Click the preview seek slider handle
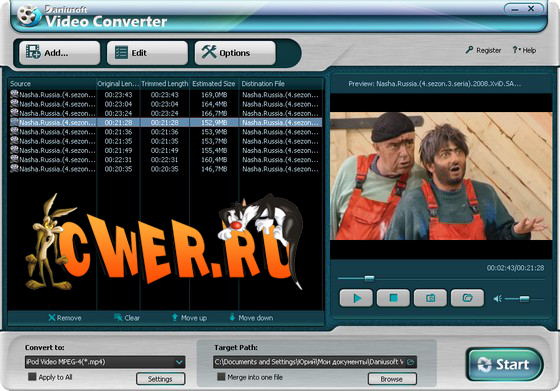The height and width of the screenshot is (391, 560). coord(369,279)
